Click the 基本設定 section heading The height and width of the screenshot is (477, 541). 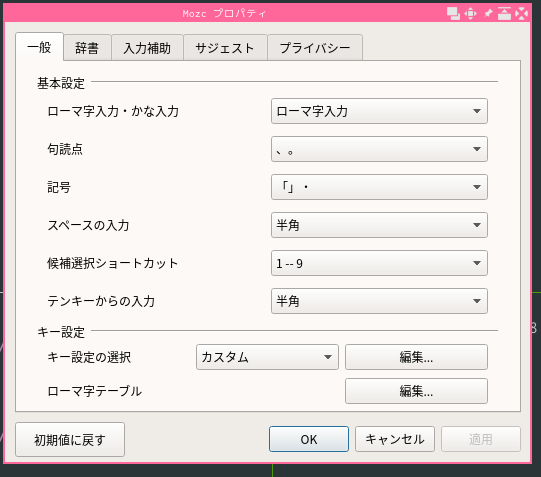(x=61, y=83)
